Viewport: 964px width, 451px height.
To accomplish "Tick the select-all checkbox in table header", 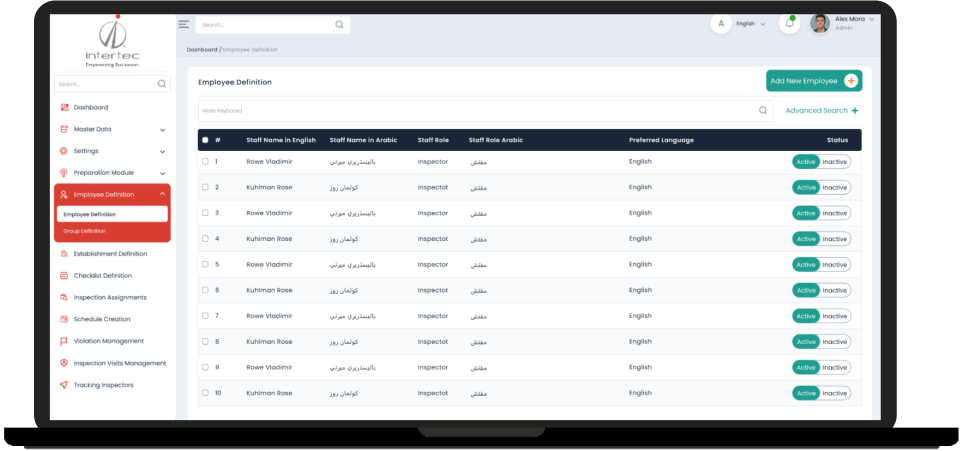I will (205, 140).
